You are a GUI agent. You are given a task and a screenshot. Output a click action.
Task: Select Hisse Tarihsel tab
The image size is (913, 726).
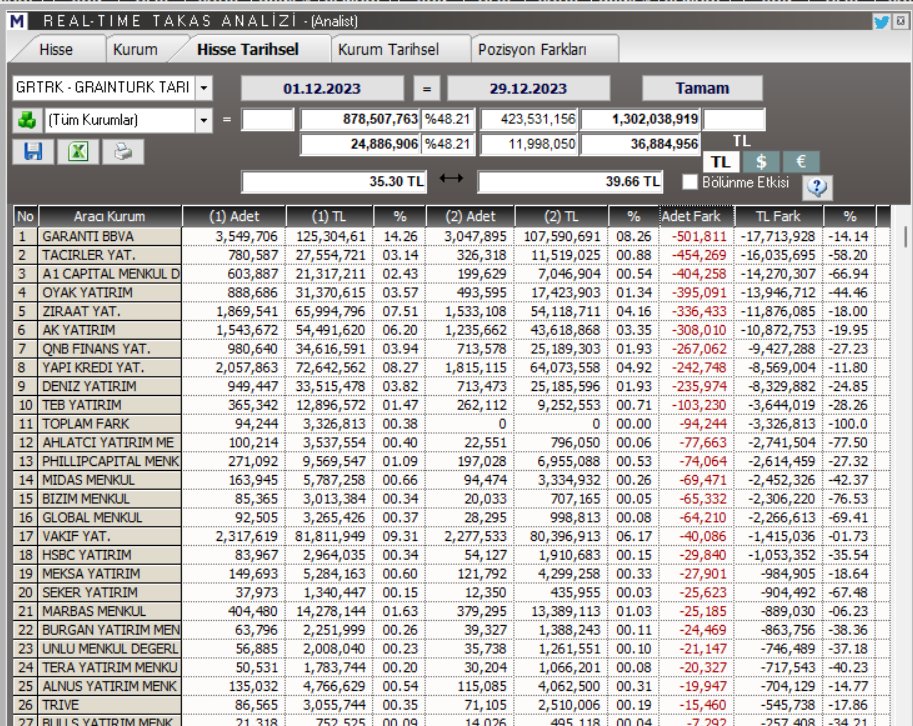click(248, 49)
